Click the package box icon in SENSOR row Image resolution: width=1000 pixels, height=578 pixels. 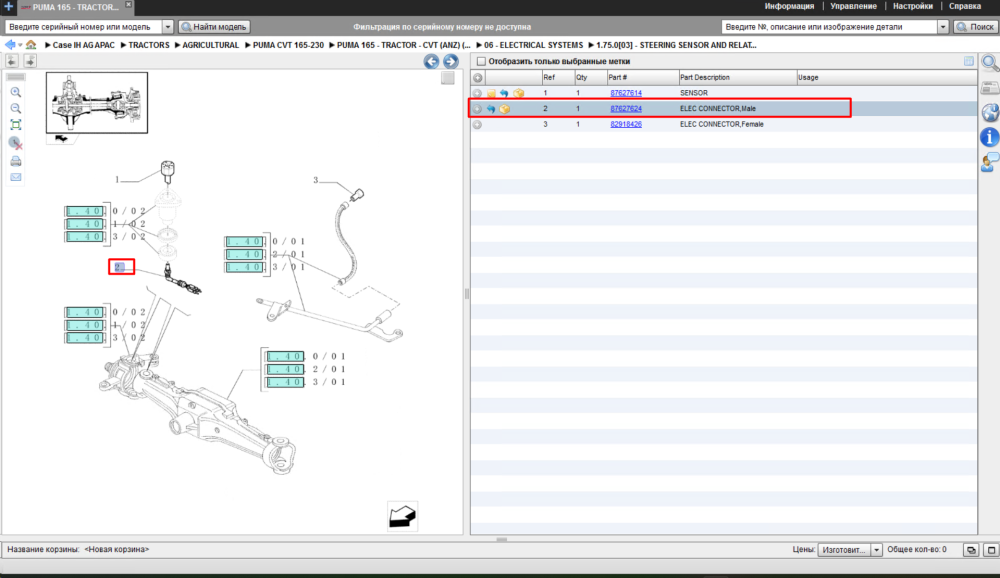coord(518,93)
